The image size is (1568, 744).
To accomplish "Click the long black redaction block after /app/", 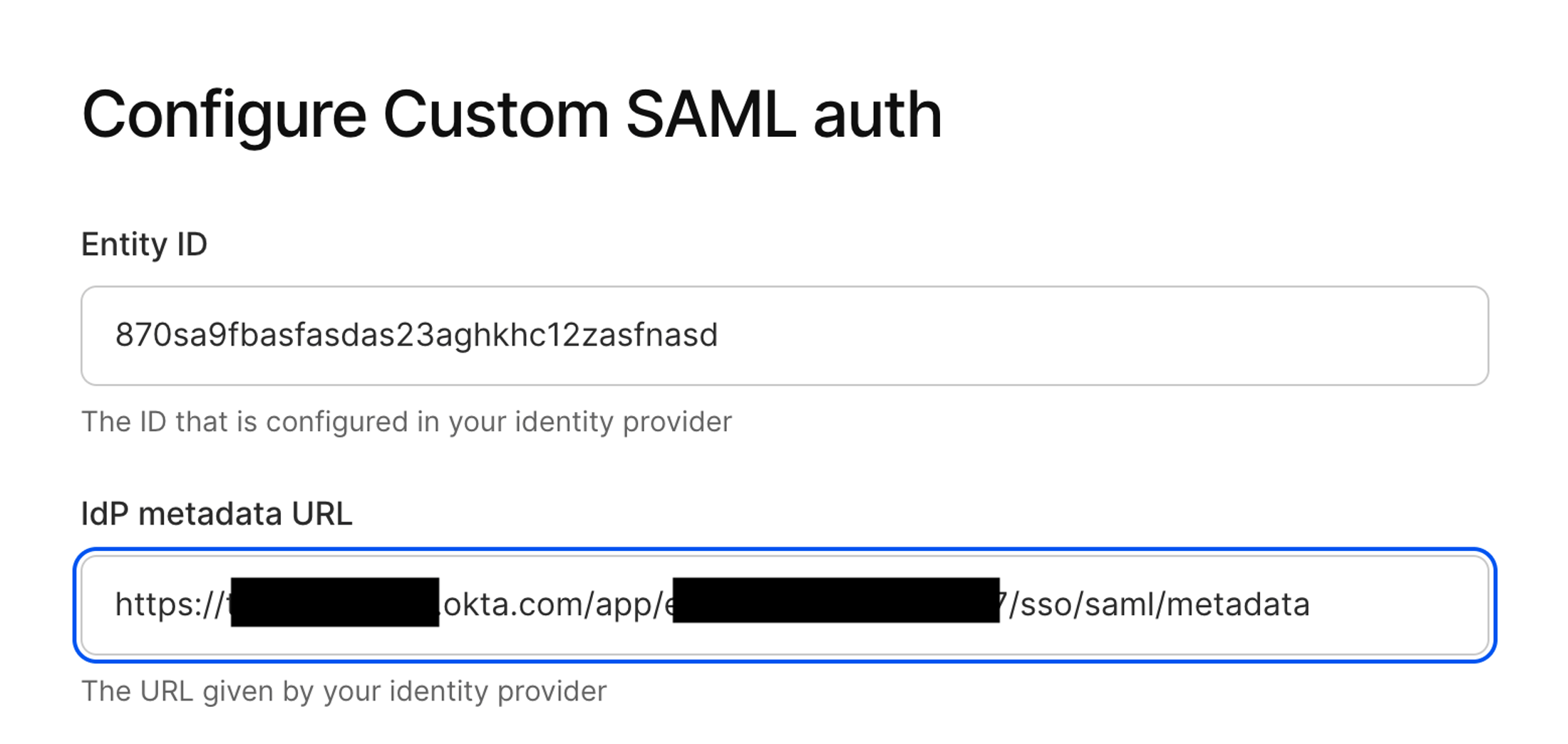I will (x=836, y=600).
